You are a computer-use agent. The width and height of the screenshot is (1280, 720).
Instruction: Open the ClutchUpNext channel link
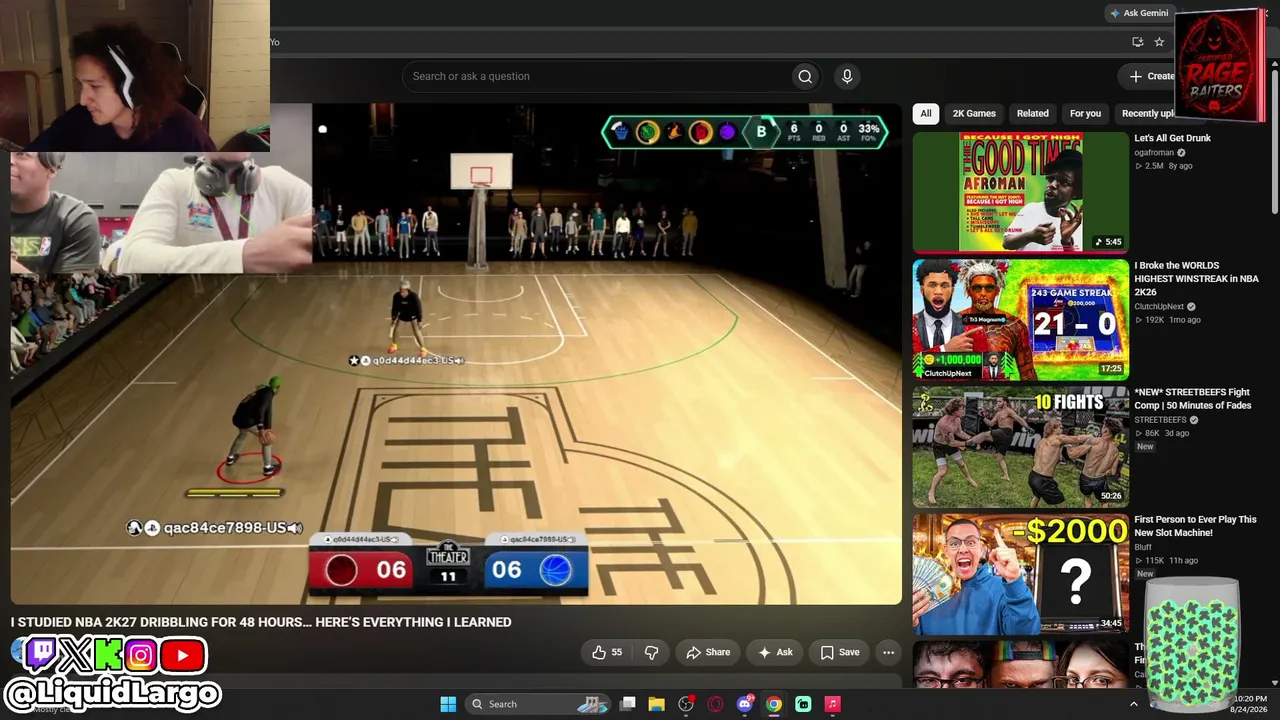click(x=1160, y=307)
